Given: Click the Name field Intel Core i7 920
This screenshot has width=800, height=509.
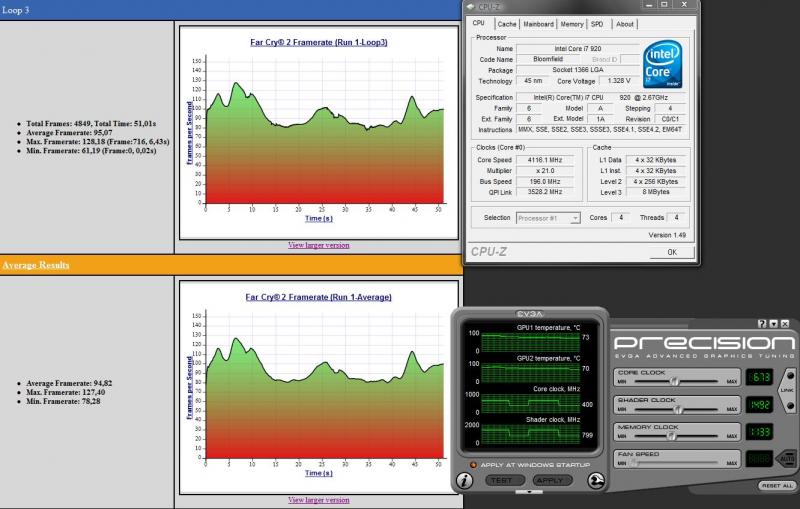Looking at the screenshot, I should click(x=578, y=49).
